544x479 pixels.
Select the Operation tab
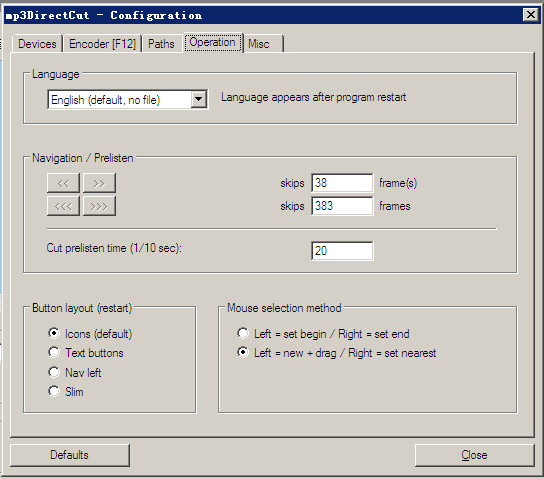click(213, 42)
